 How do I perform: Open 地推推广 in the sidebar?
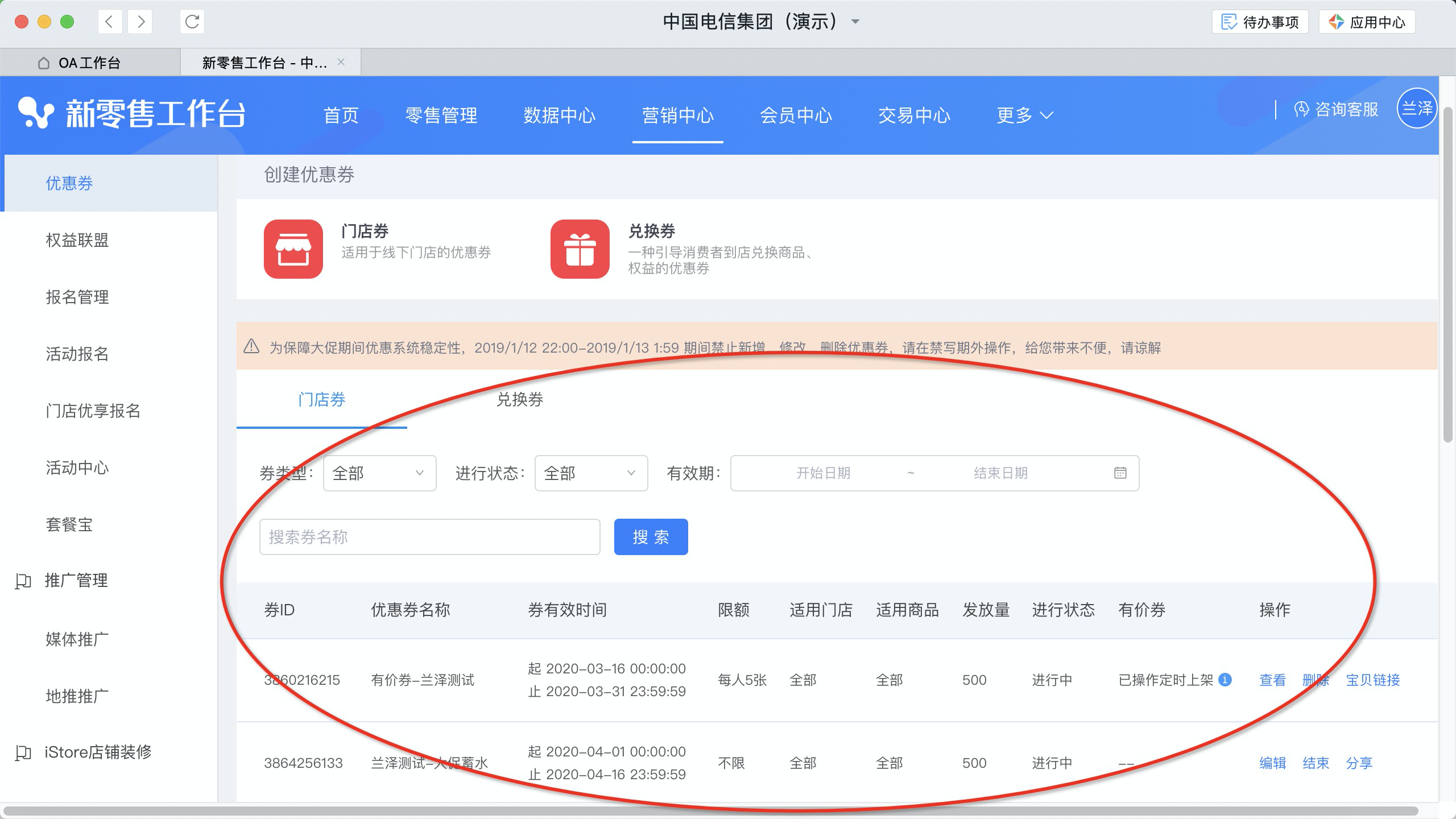(77, 696)
